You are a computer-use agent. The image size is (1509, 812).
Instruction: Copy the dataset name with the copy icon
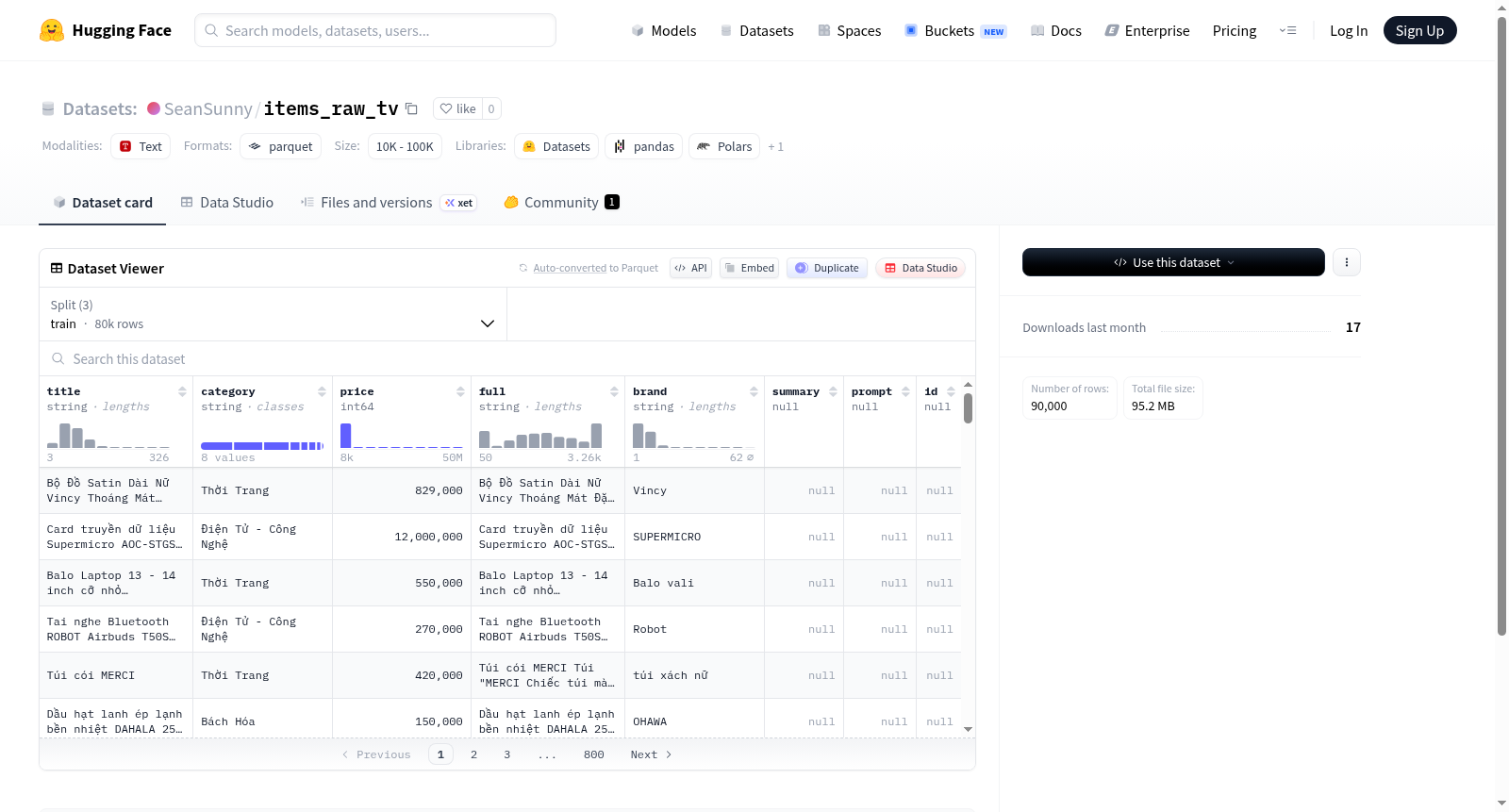[x=412, y=108]
